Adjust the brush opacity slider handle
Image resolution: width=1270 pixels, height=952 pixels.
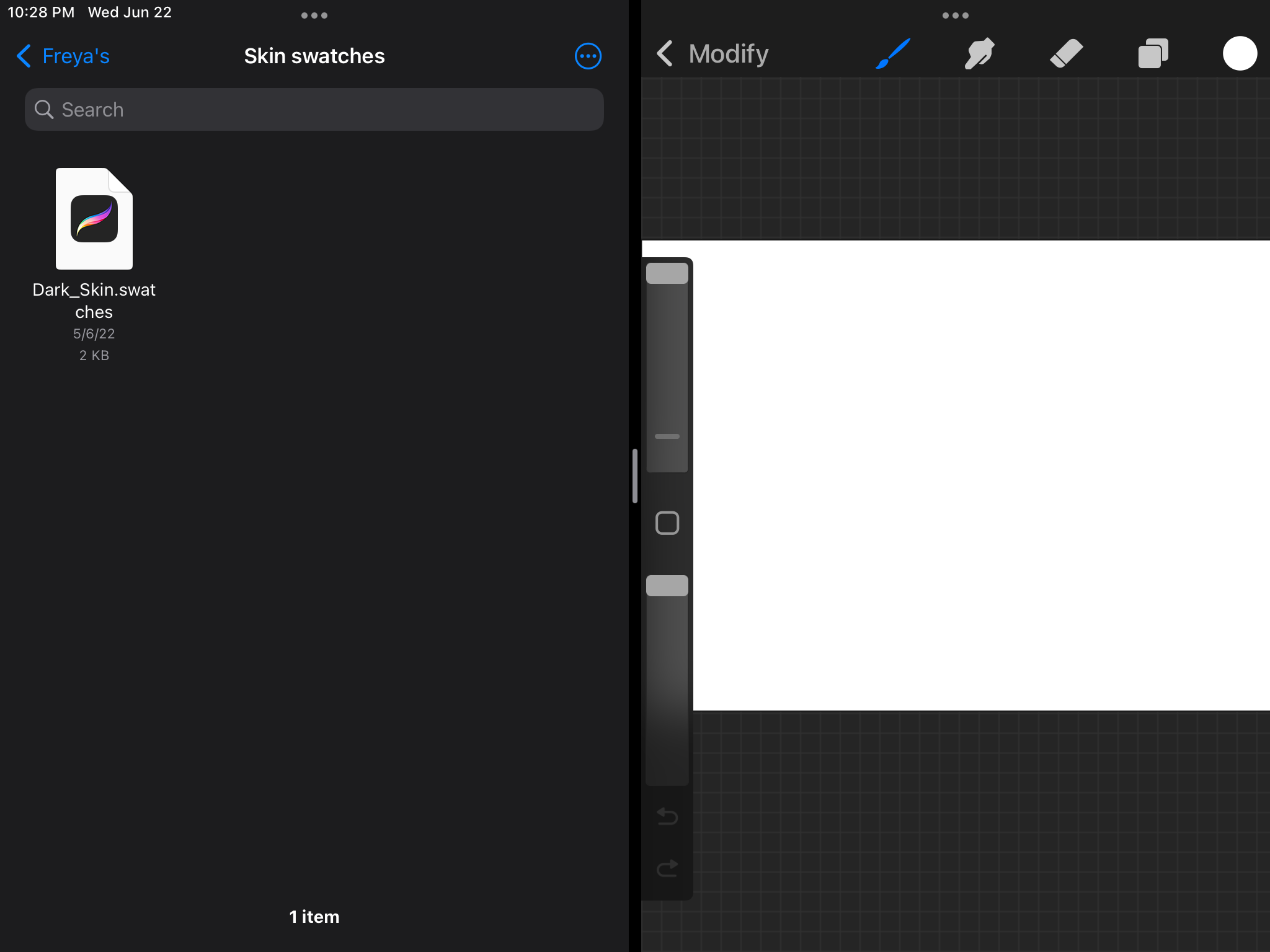point(667,586)
